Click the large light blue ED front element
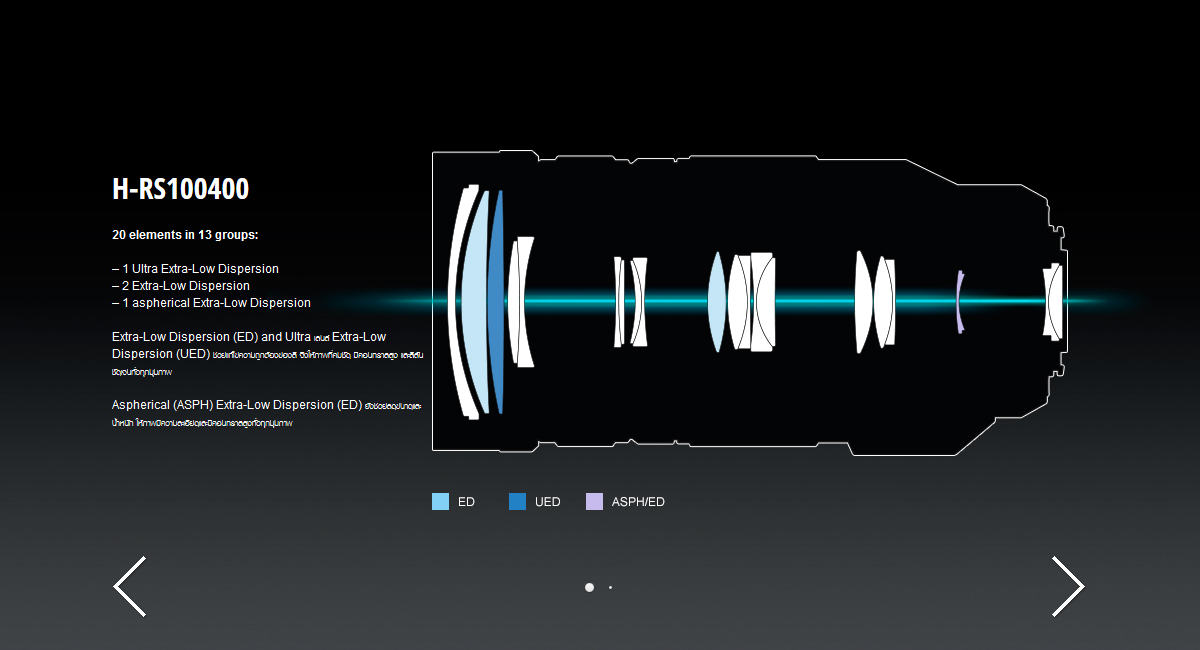 (x=474, y=300)
